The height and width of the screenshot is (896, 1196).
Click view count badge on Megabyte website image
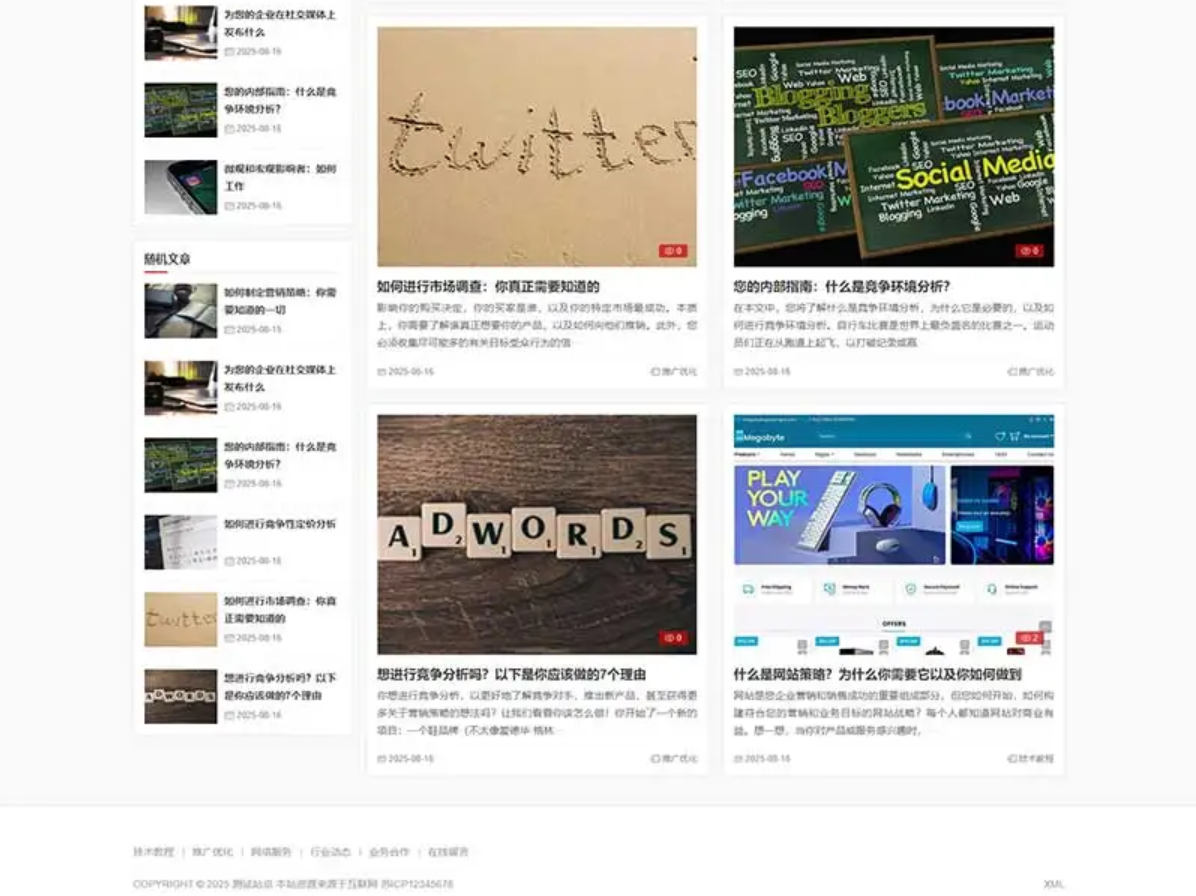point(1029,638)
